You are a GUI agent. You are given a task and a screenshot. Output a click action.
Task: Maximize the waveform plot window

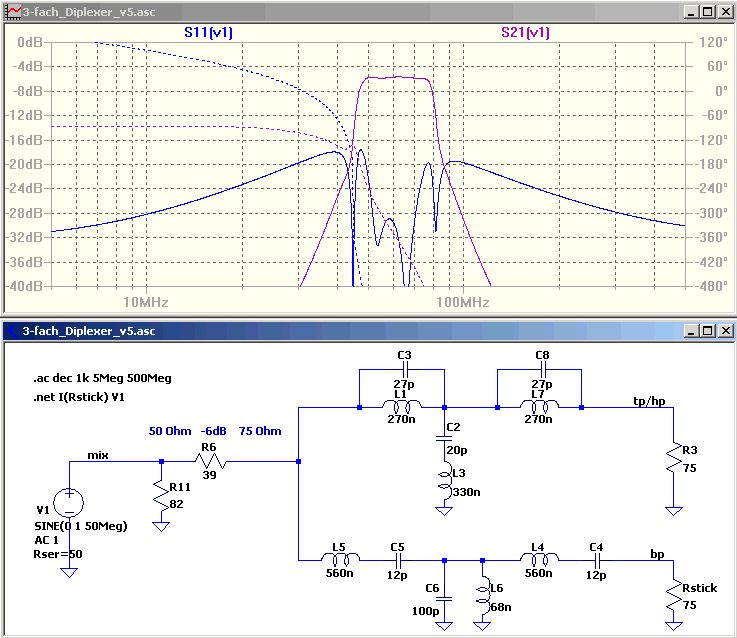pos(707,11)
